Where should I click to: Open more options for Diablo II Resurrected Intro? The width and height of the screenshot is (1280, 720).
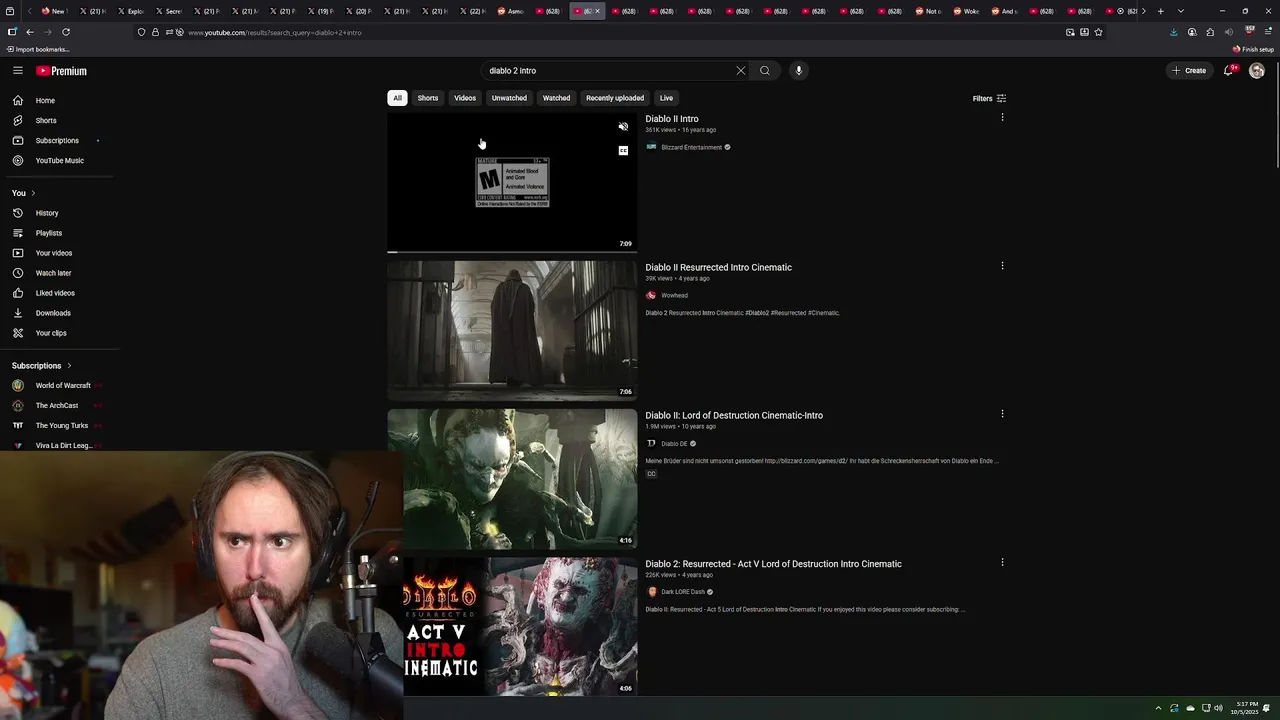click(x=1002, y=266)
